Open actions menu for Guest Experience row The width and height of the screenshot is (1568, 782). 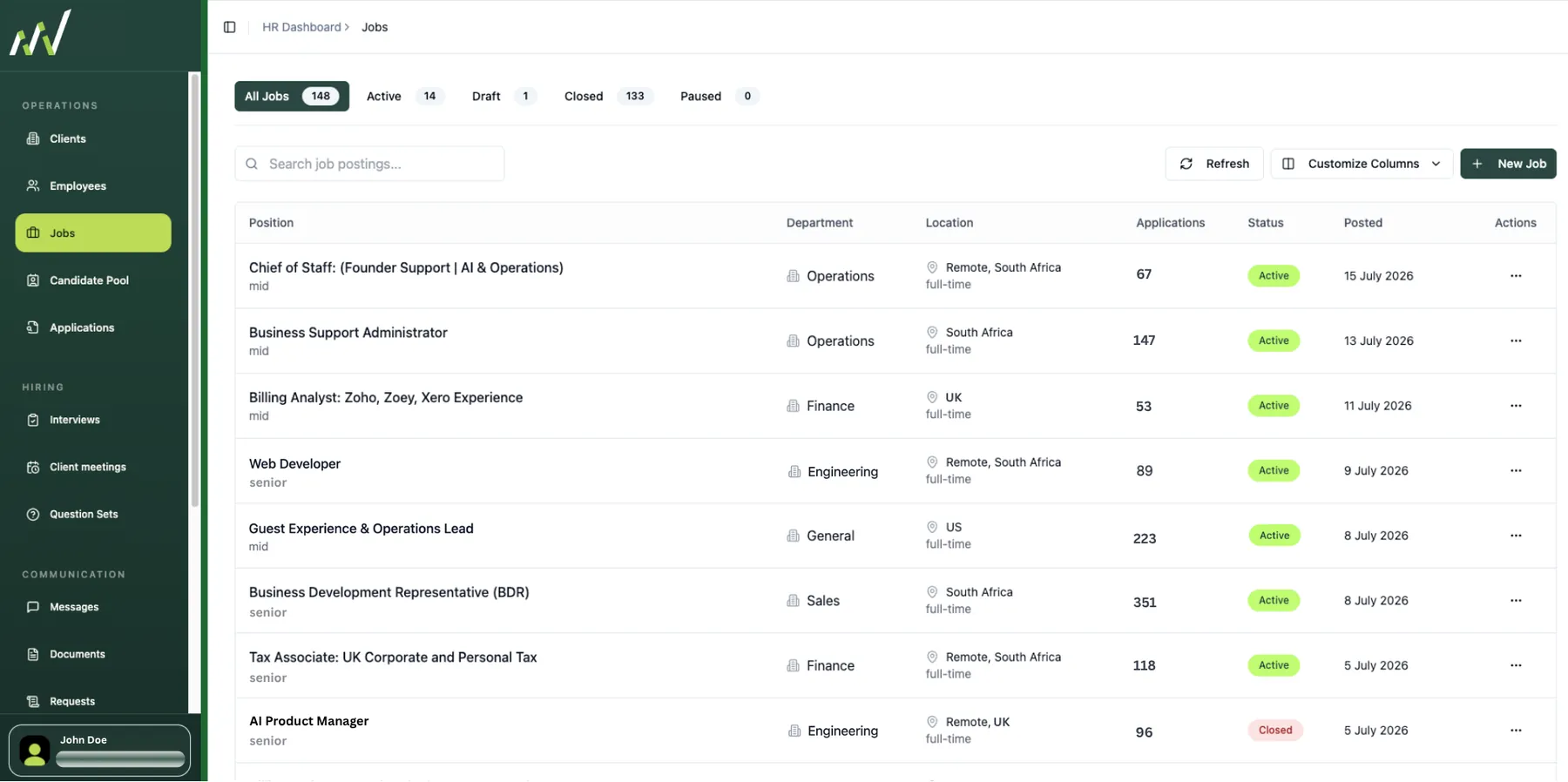click(x=1516, y=536)
